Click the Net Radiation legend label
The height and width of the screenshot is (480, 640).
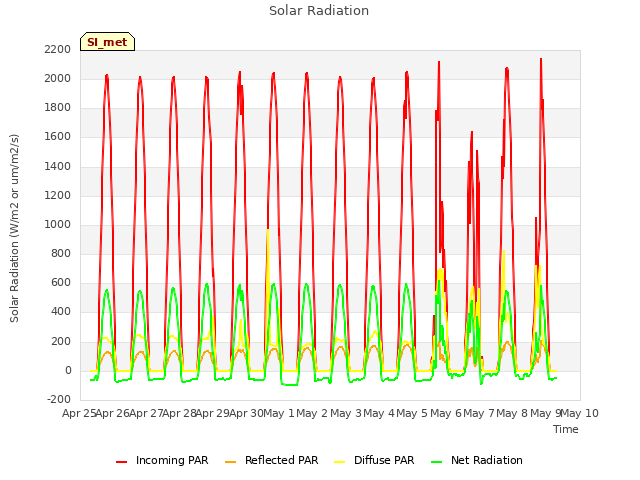coord(487,460)
